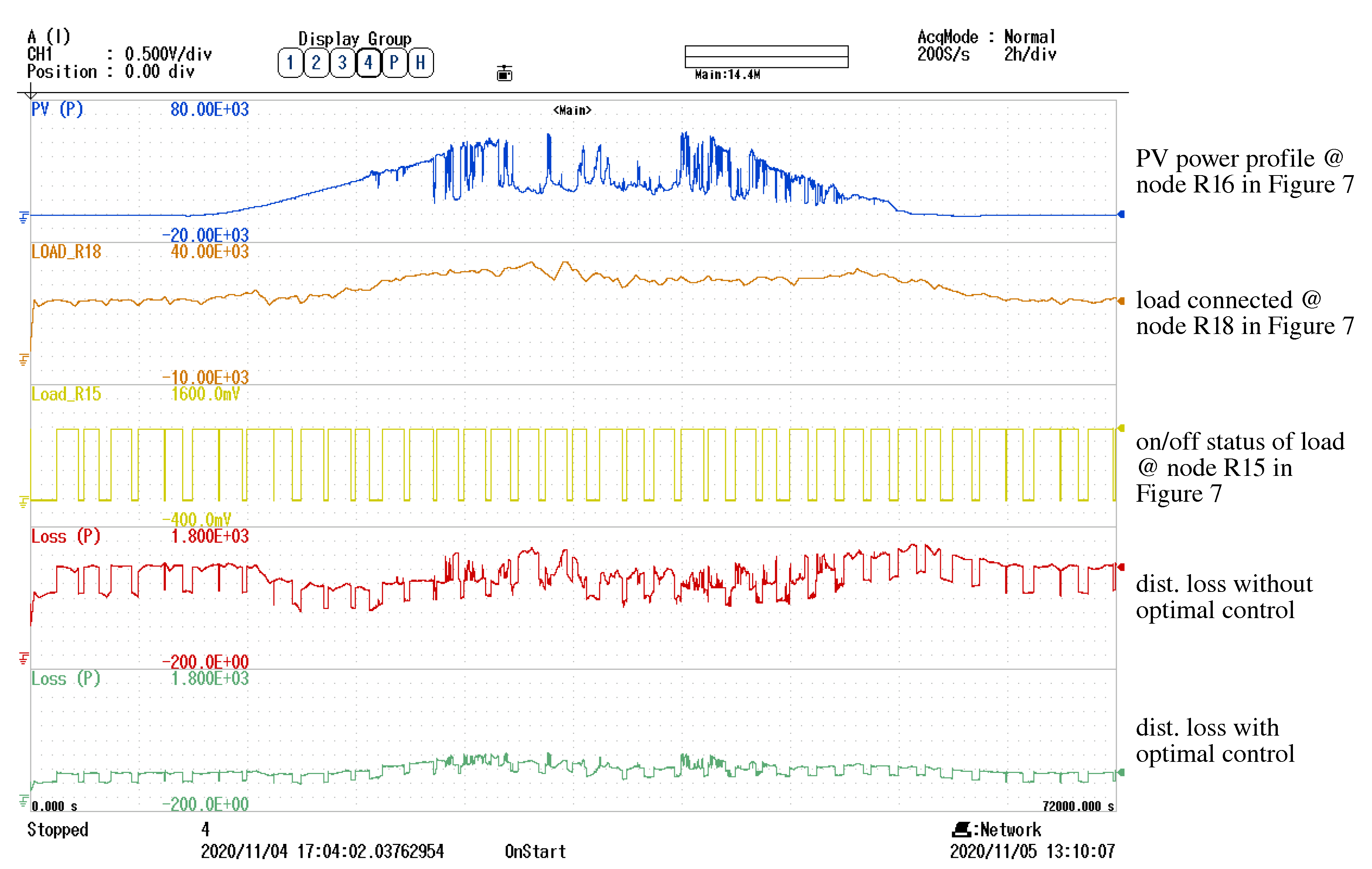Click the green Loss ground marker
The image size is (1372, 869).
coord(23,801)
